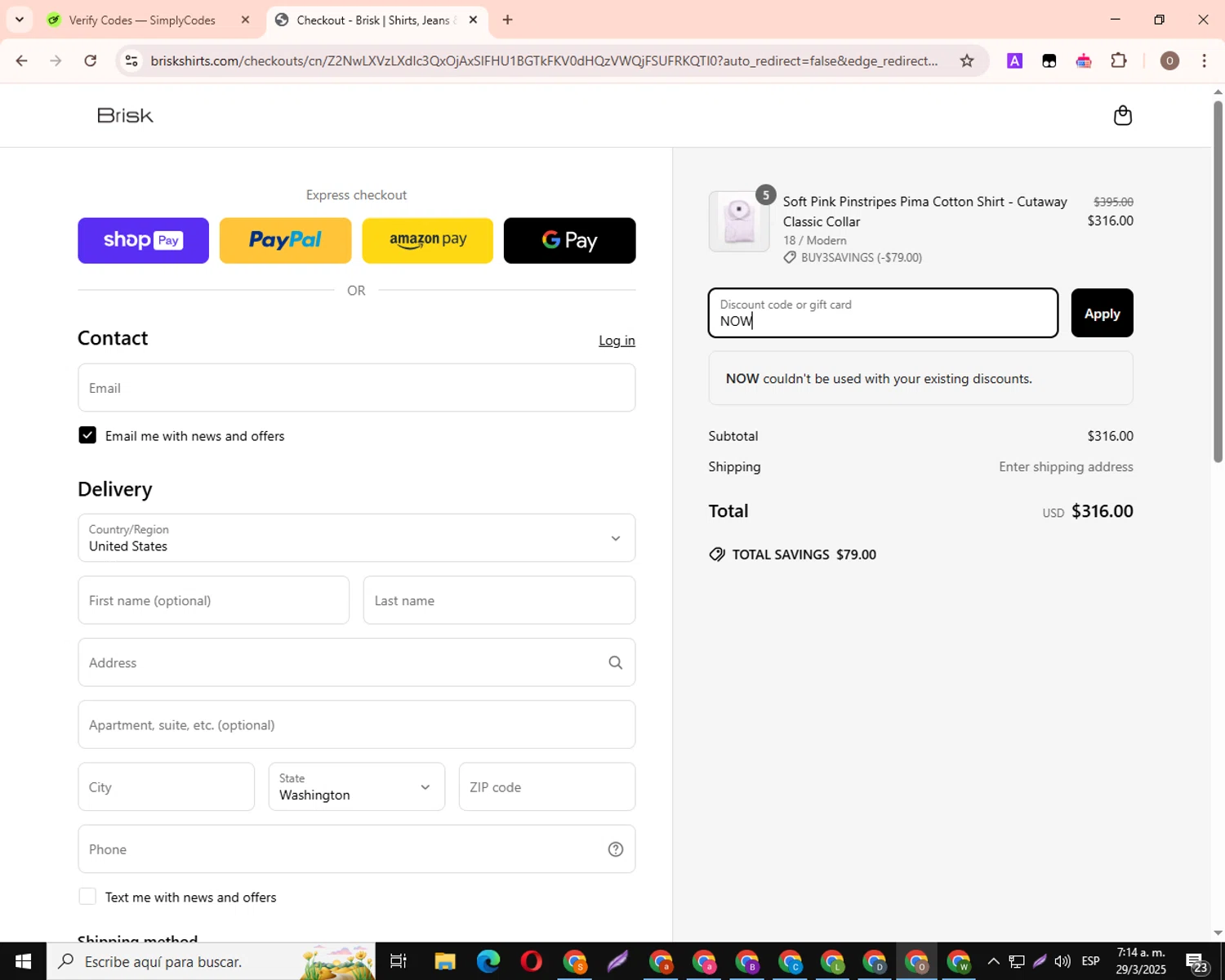Click the taskbar clock showing 7:14 a. m.
The width and height of the screenshot is (1225, 980).
tap(1142, 961)
